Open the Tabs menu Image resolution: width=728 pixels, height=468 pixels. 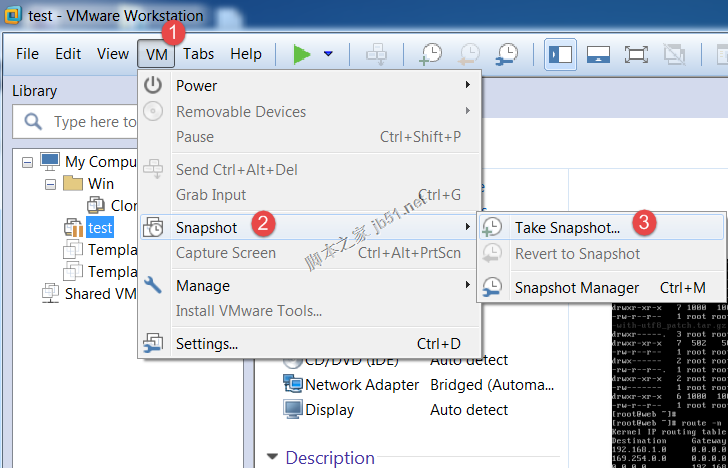tap(198, 54)
